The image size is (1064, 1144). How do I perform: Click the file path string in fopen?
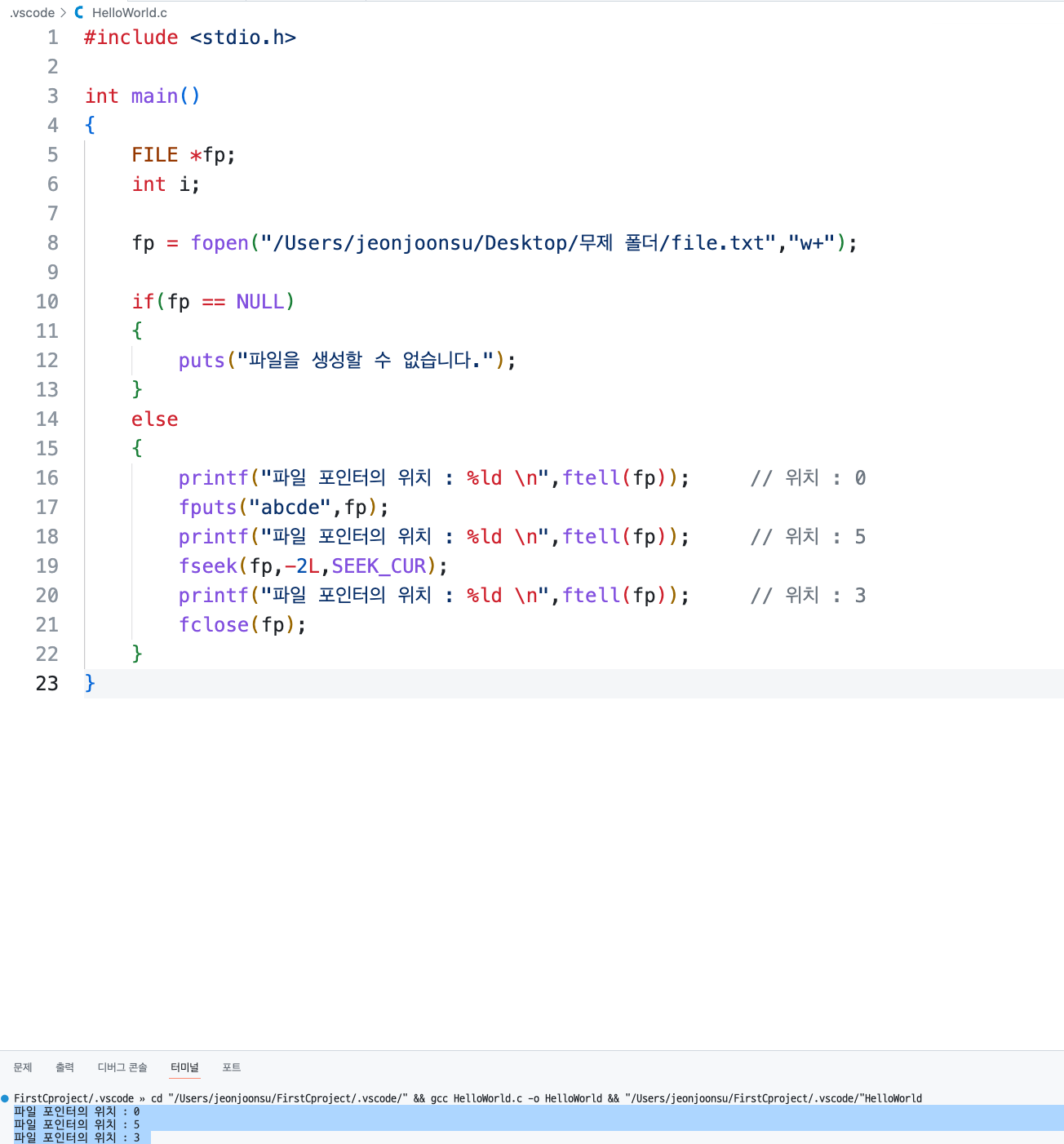pyautogui.click(x=518, y=243)
